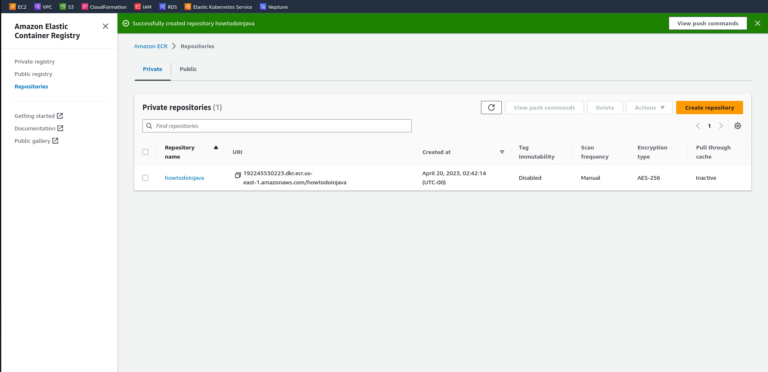Screen dimensions: 768x372
Task: Open Documentation external link
Action: 39,128
